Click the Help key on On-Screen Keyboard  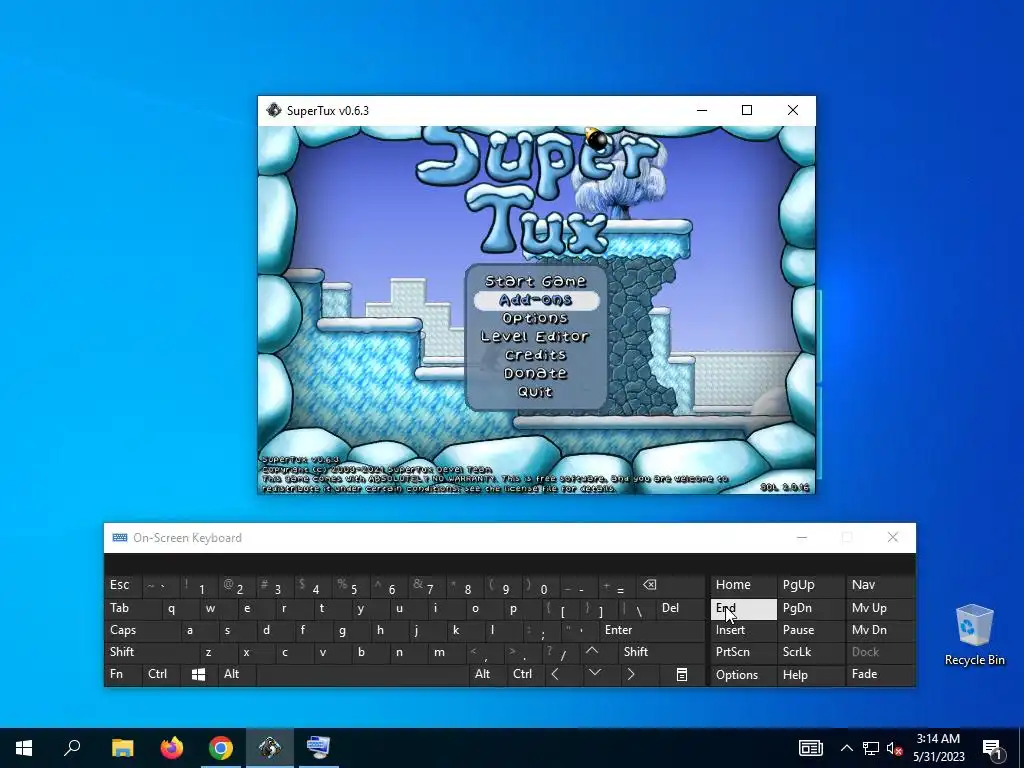click(x=810, y=675)
